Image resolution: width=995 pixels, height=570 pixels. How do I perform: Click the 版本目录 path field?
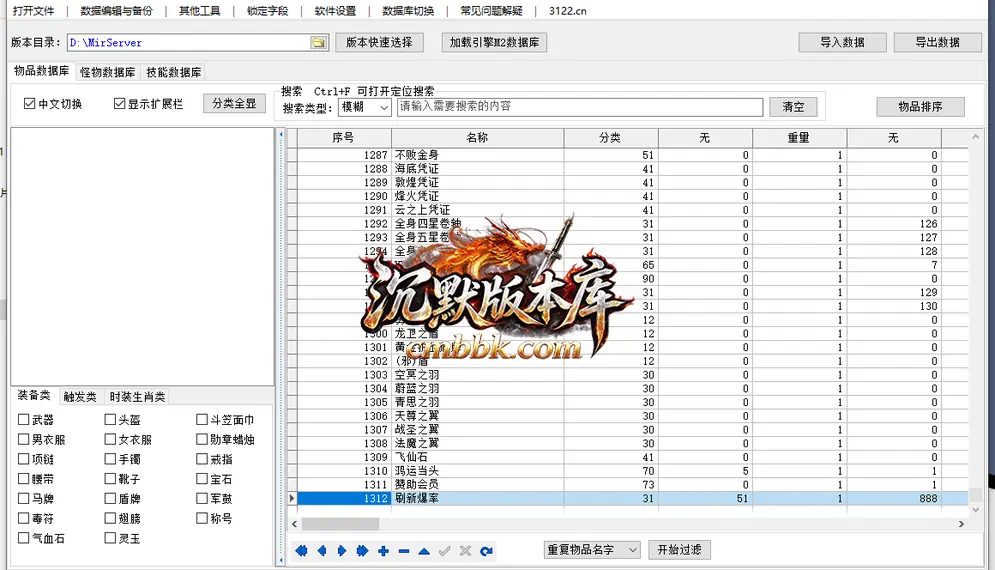189,43
